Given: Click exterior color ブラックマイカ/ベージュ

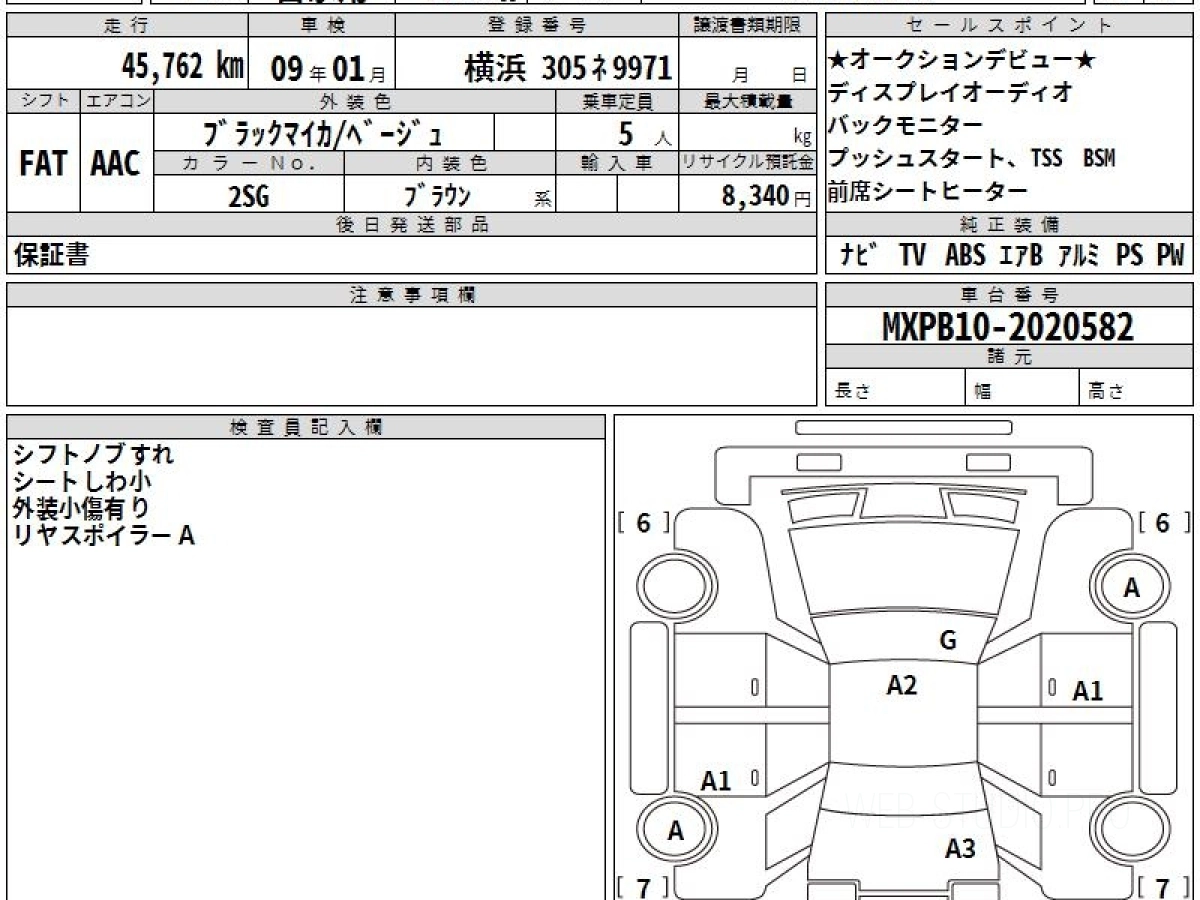Looking at the screenshot, I should click(x=321, y=133).
